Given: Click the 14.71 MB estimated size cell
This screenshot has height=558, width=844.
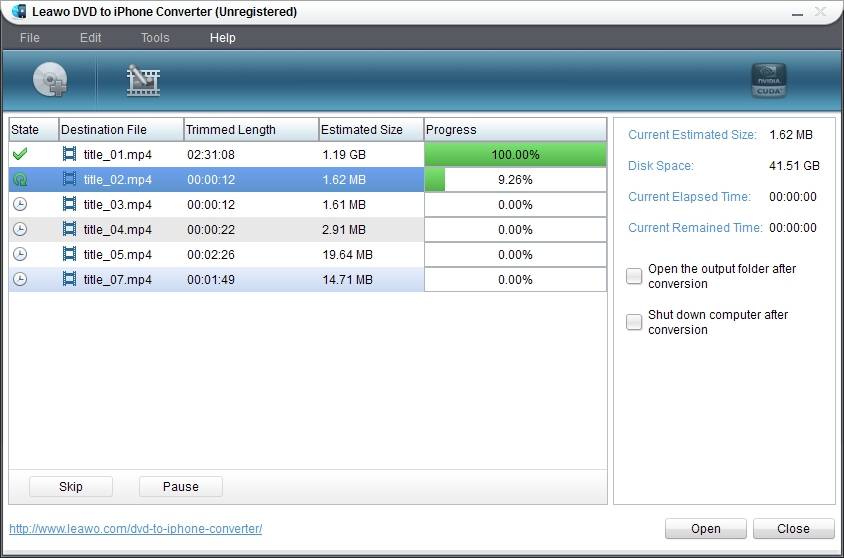Looking at the screenshot, I should pos(348,280).
